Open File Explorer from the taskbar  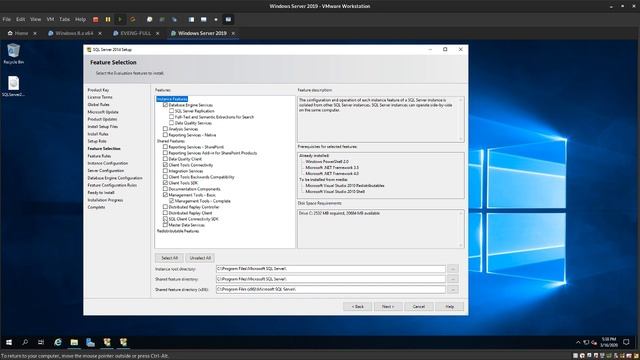click(74, 342)
